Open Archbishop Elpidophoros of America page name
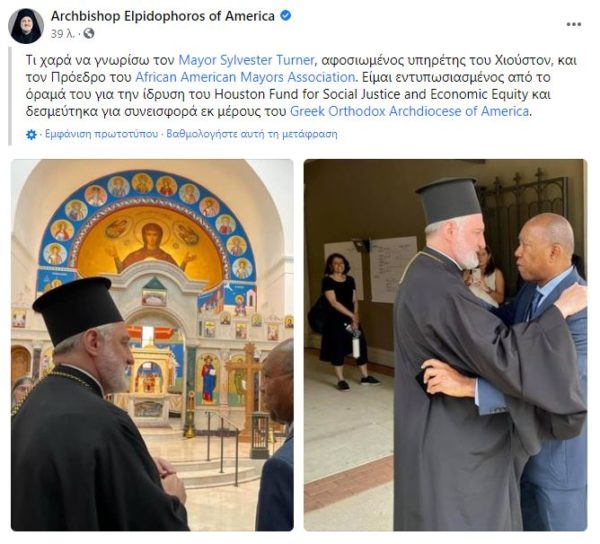 (163, 16)
